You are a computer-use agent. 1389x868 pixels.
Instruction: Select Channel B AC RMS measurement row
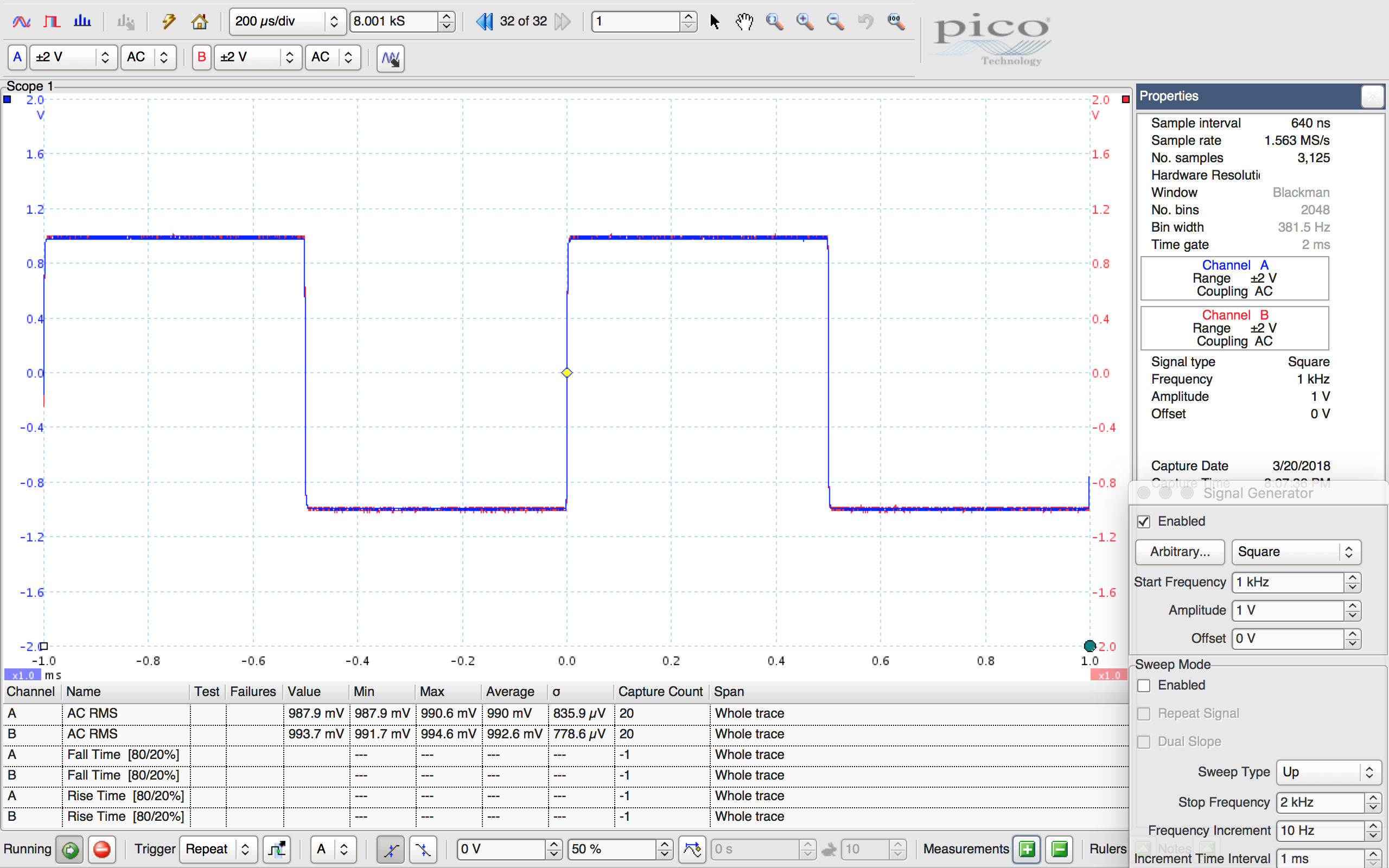pos(565,734)
